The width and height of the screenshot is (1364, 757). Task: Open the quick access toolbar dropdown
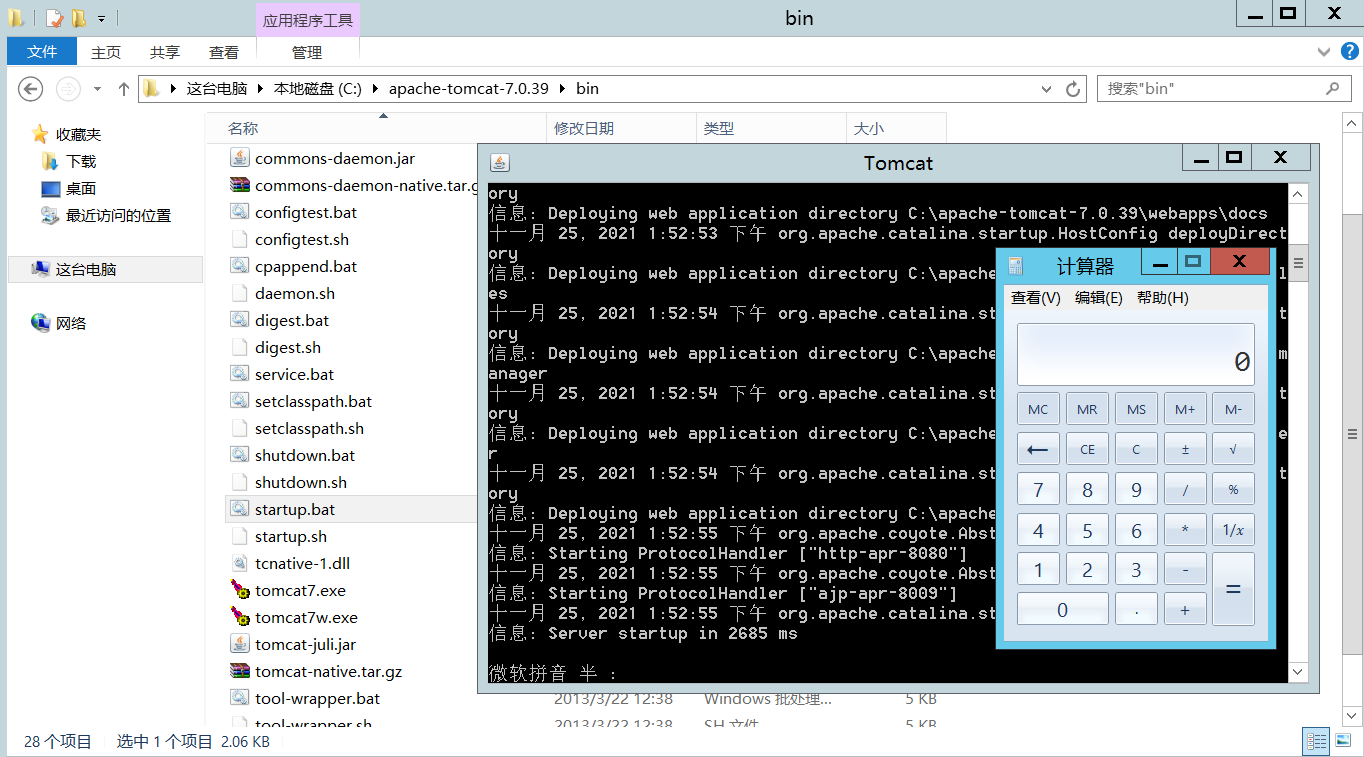coord(102,18)
